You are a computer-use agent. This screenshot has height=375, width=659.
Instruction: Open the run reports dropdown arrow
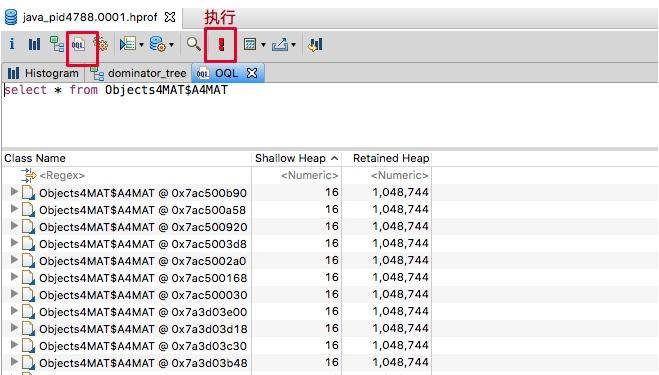[142, 45]
